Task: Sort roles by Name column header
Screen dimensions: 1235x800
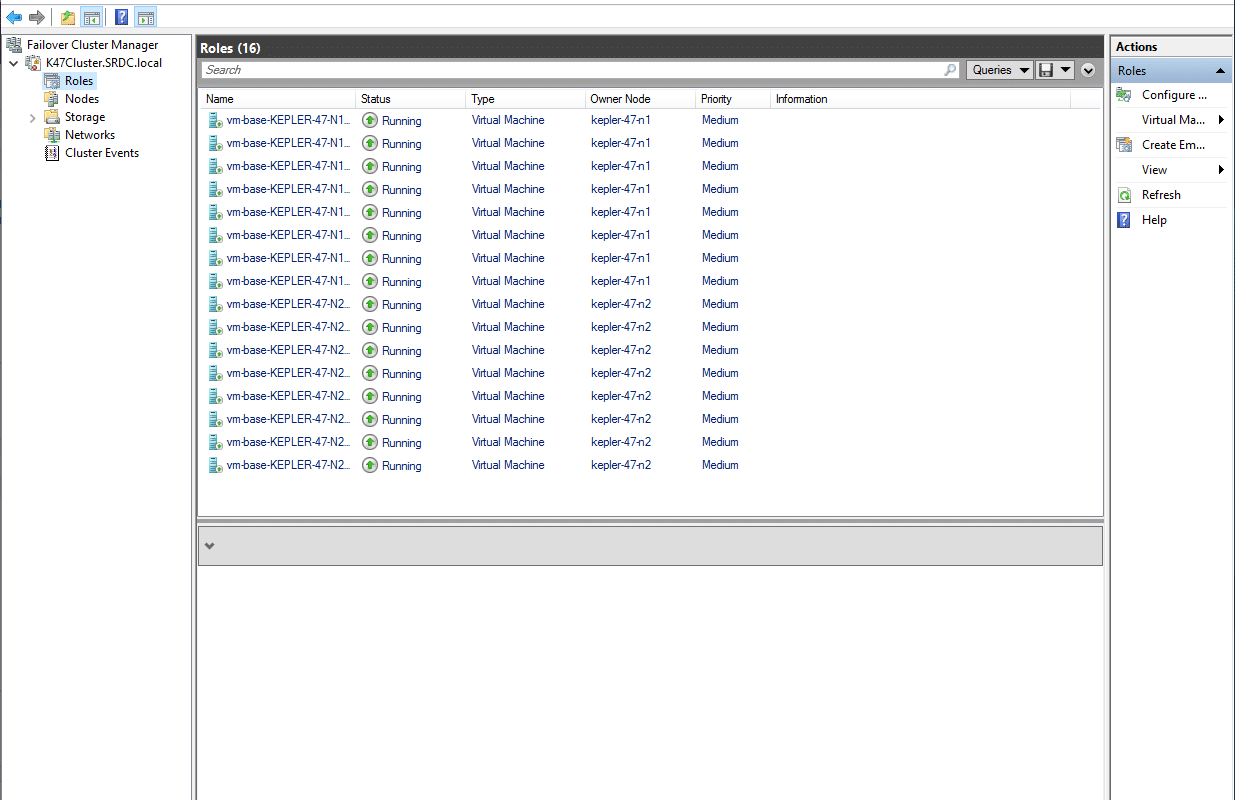Action: click(279, 99)
